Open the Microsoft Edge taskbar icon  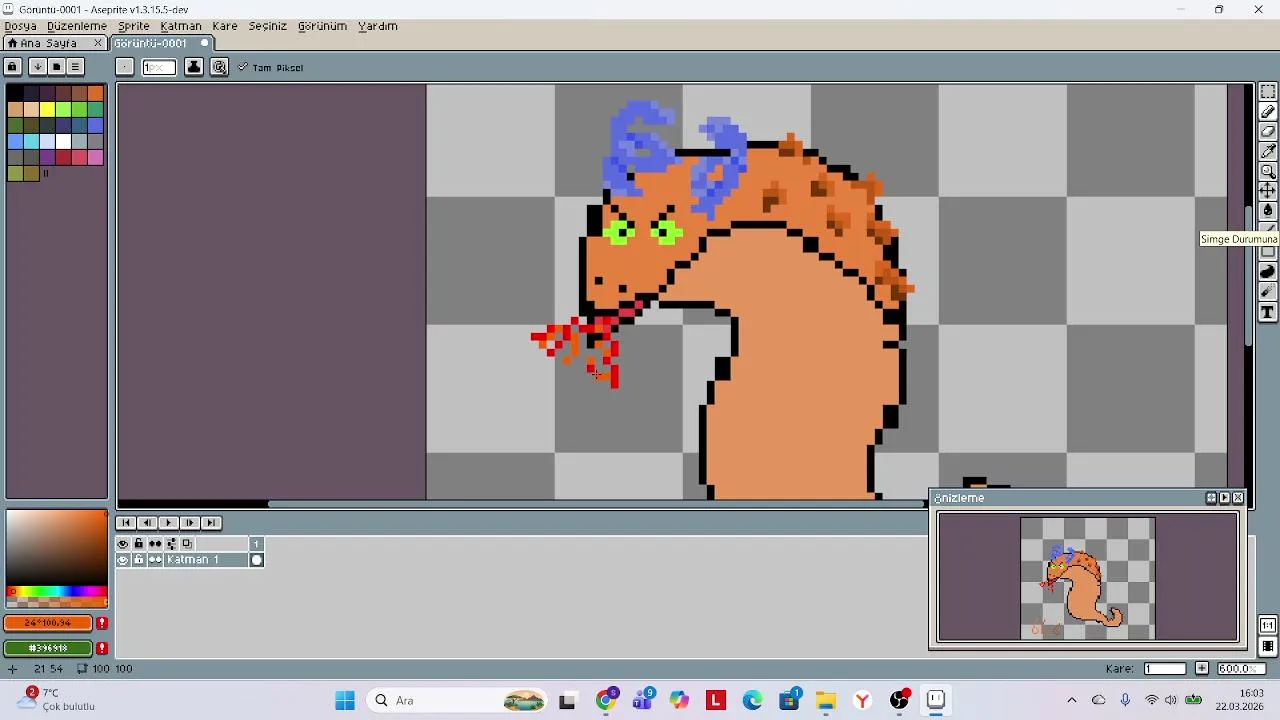752,701
